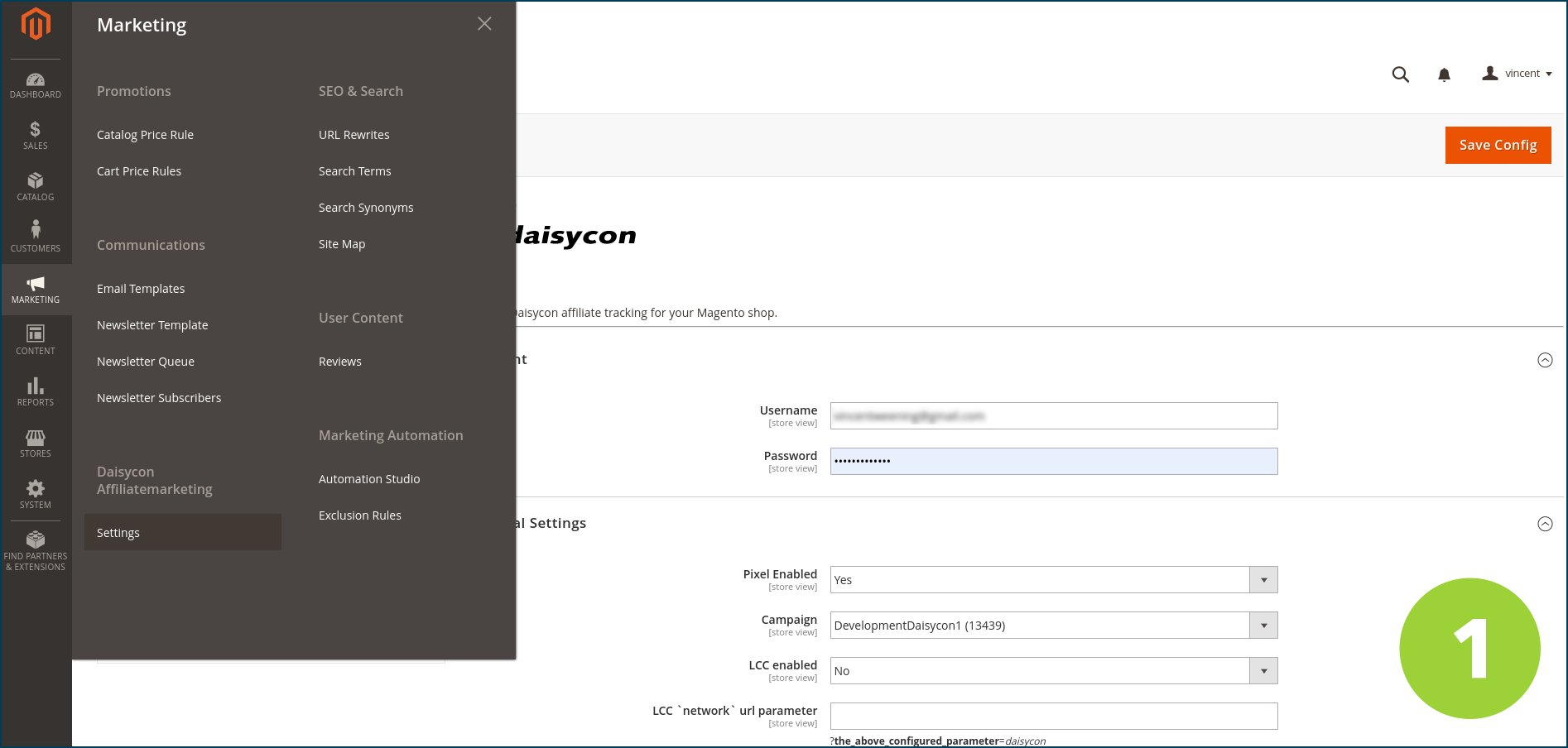Open the Catalog sidebar section

point(36,187)
